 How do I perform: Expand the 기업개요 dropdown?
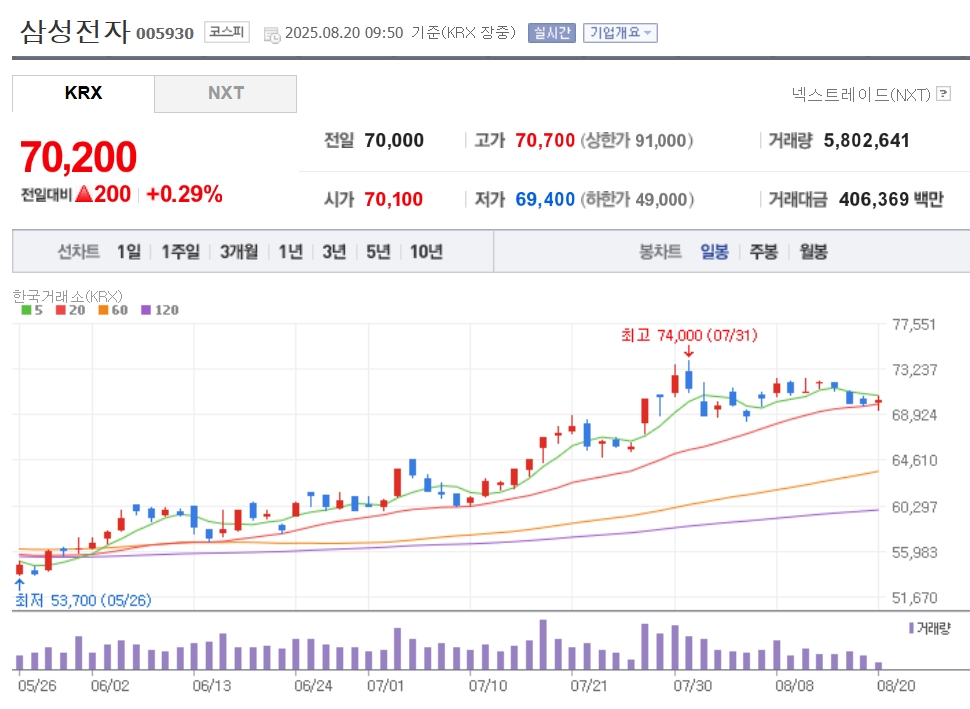pyautogui.click(x=620, y=33)
